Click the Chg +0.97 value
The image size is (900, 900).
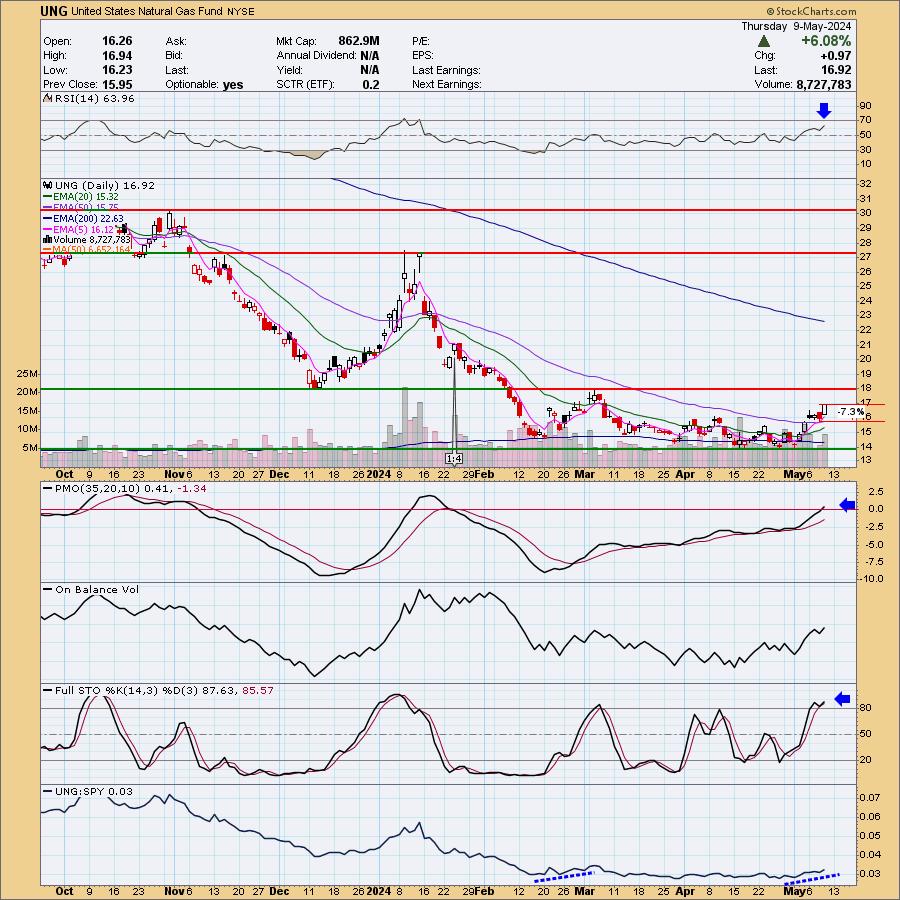(x=836, y=56)
